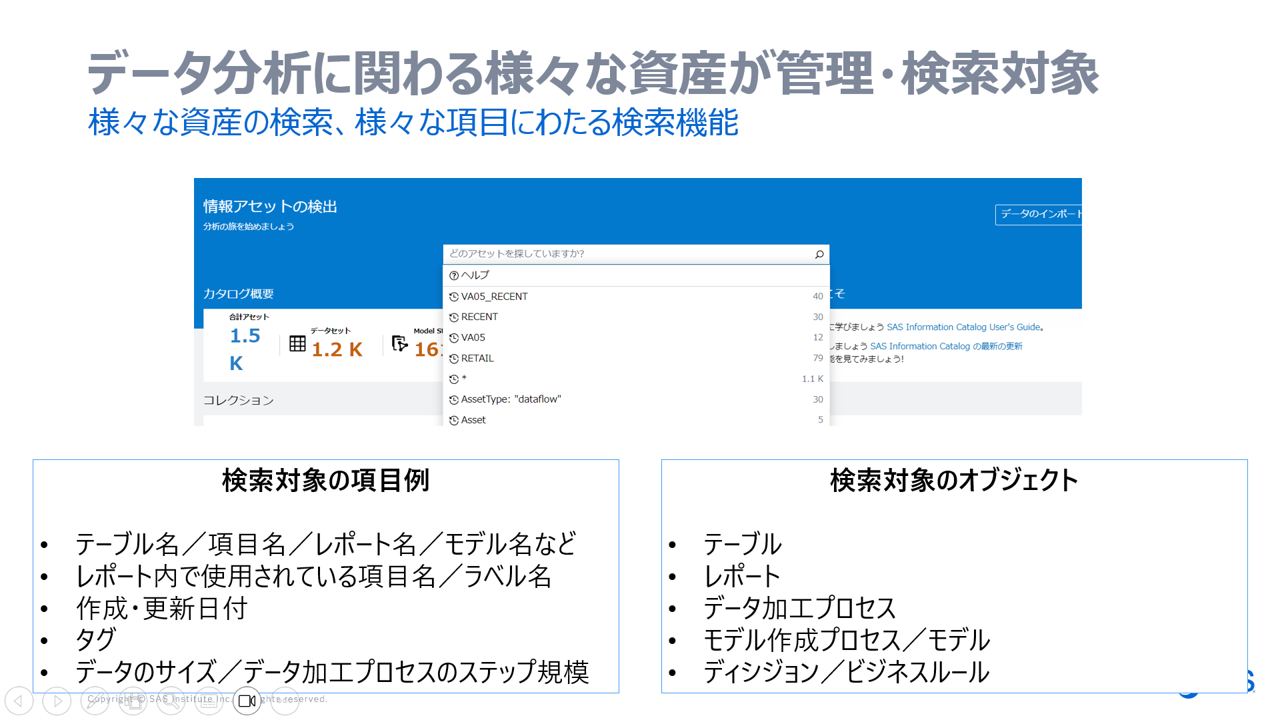Viewport: 1280px width, 720px height.
Task: Click the データのインポート button
Action: pos(1039,214)
